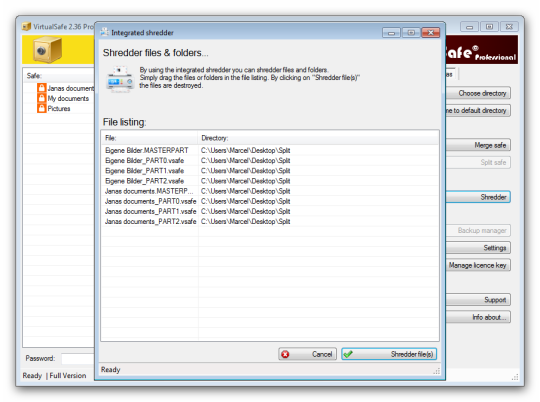Click the default directory button in VirtualSafe
Image resolution: width=540 pixels, height=402 pixels.
tap(478, 110)
